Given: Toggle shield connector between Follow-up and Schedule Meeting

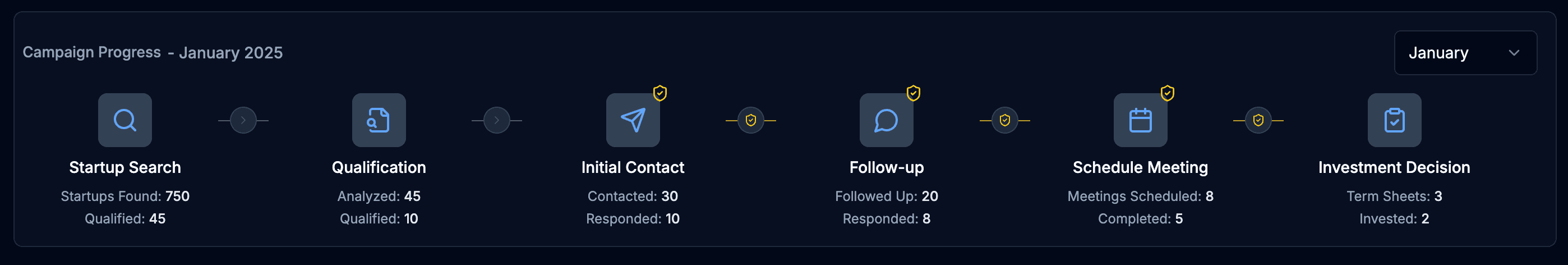Looking at the screenshot, I should (1004, 121).
